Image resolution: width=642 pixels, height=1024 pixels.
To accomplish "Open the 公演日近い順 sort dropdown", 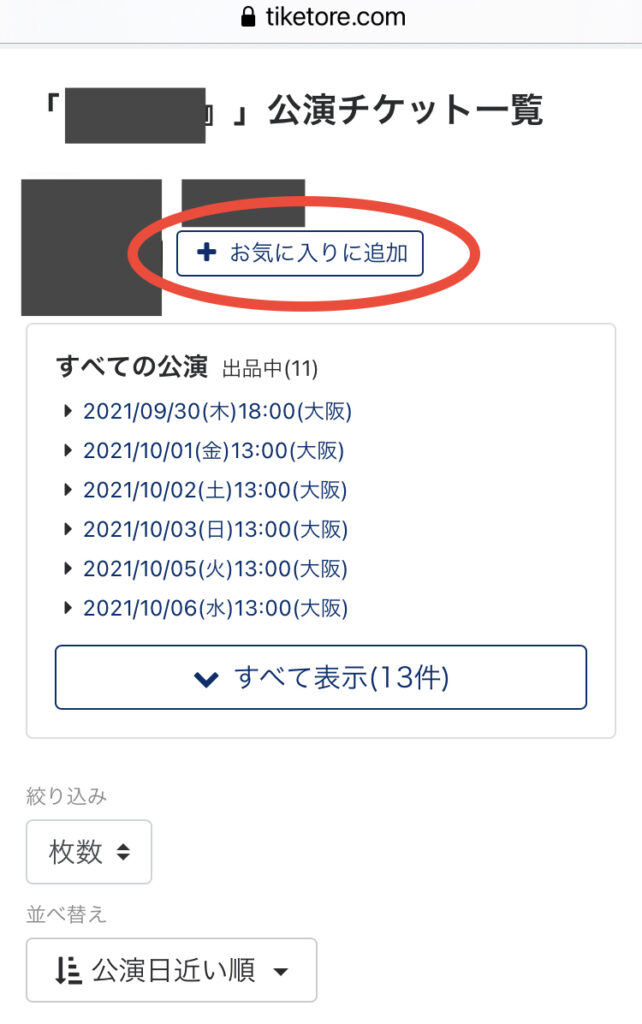I will tap(171, 970).
